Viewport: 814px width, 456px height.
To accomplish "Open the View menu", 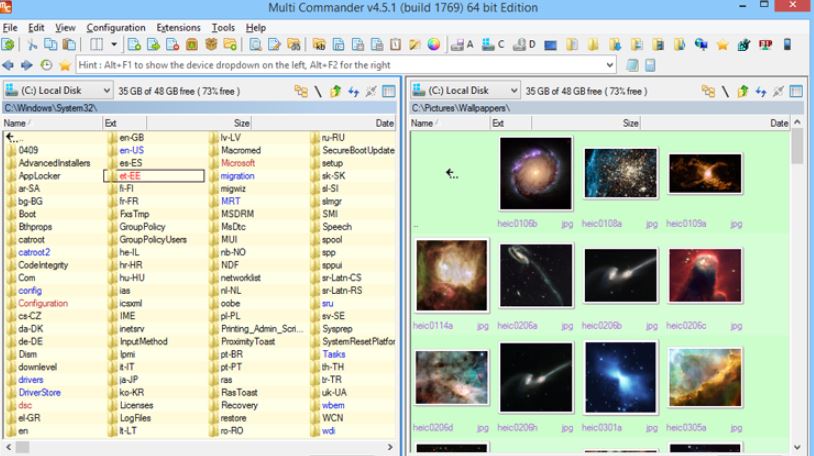I will coord(65,28).
